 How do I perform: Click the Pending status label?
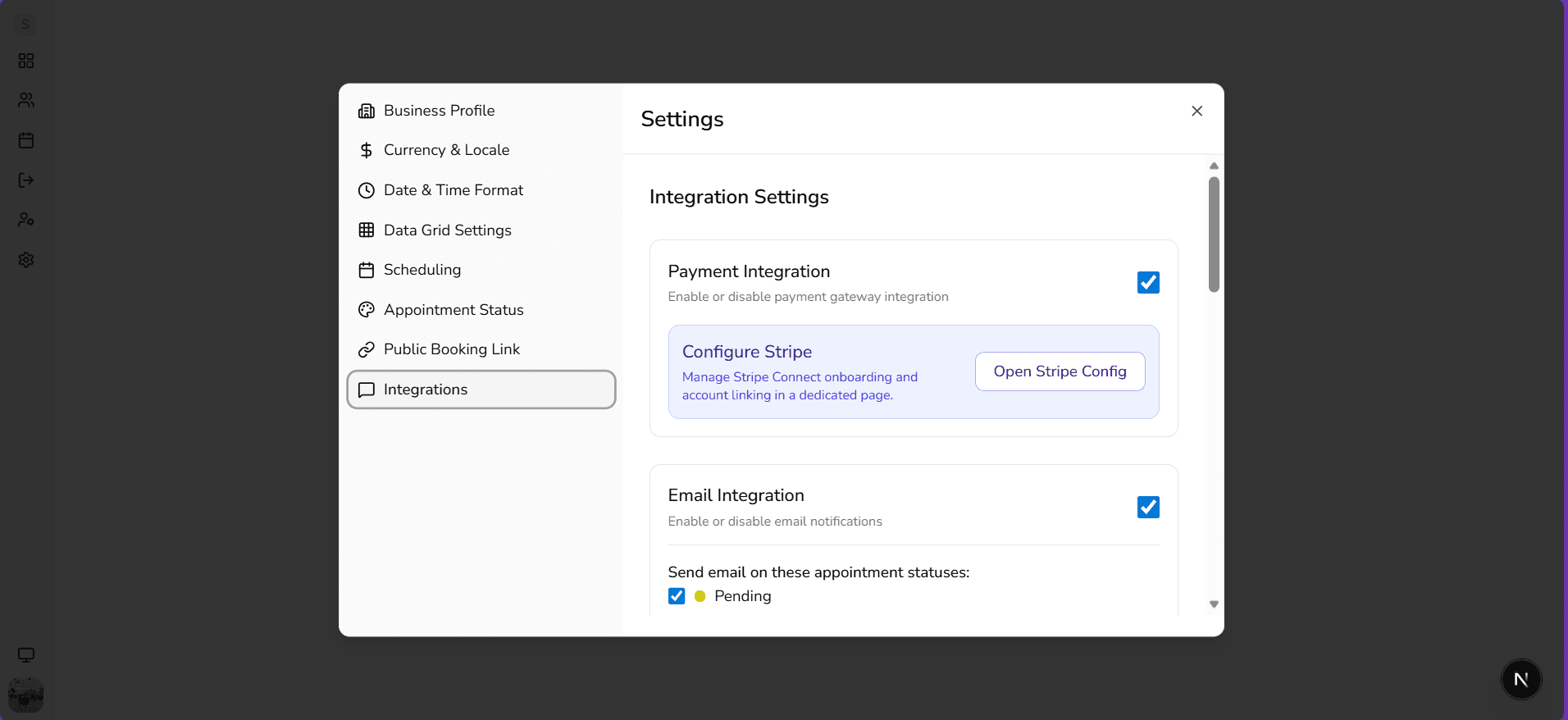[742, 596]
